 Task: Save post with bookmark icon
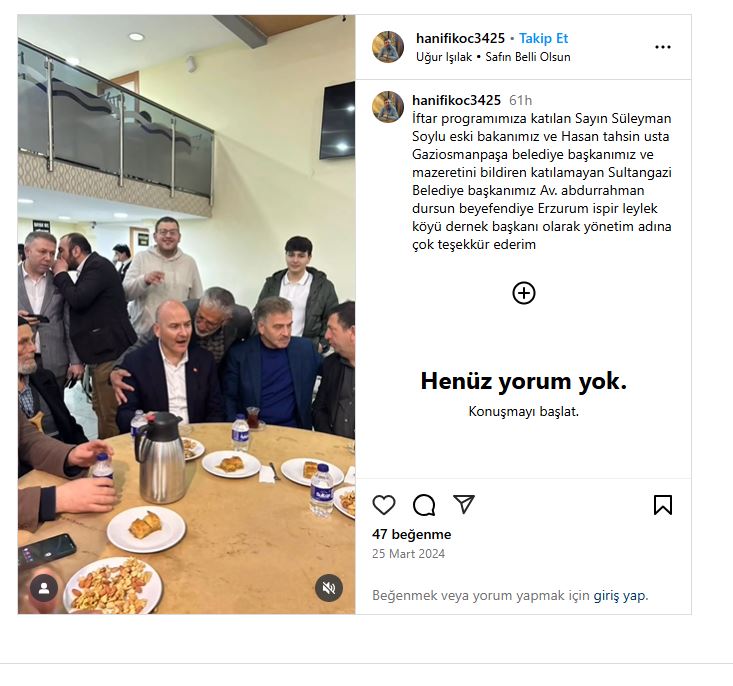(662, 505)
